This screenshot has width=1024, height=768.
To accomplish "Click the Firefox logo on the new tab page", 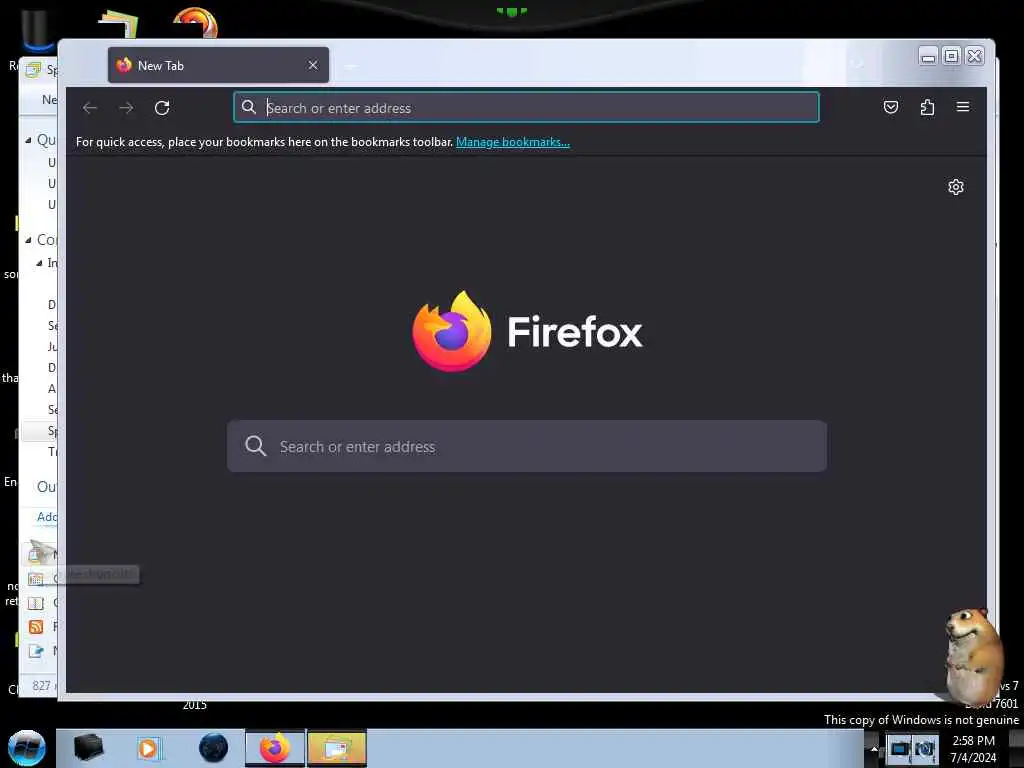I will click(x=451, y=331).
